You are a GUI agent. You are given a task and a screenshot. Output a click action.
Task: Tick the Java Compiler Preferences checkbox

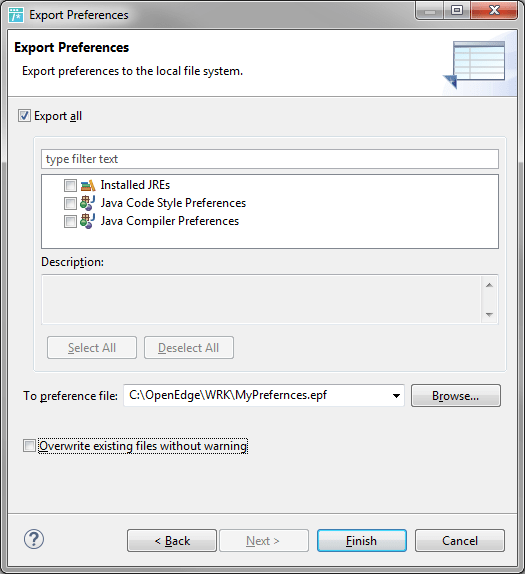pos(70,221)
